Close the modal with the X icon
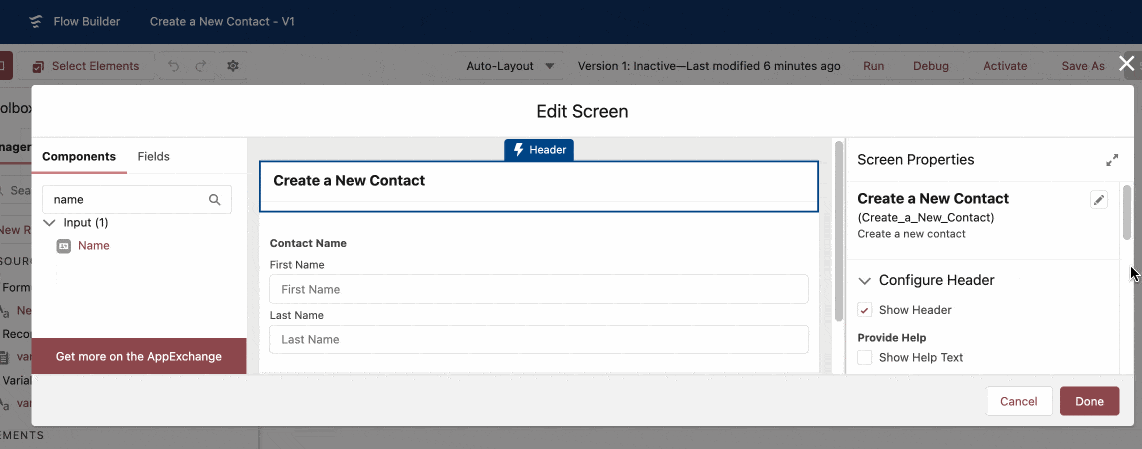The width and height of the screenshot is (1142, 449). coord(1127,63)
